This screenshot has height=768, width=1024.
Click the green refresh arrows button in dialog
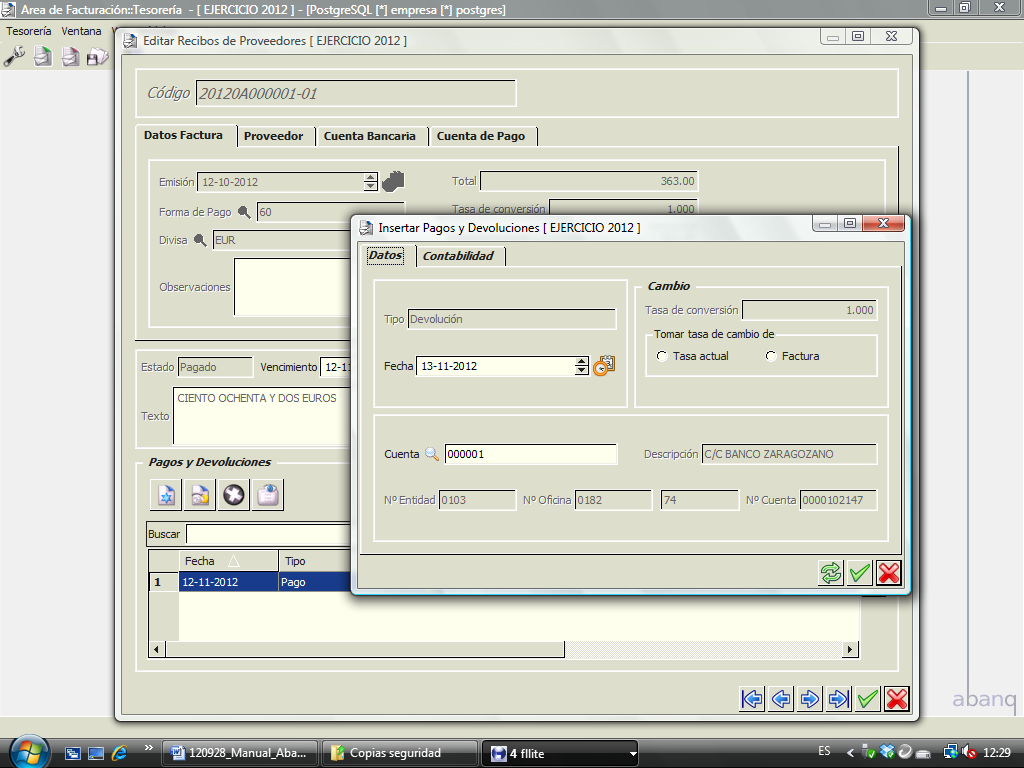click(x=831, y=573)
